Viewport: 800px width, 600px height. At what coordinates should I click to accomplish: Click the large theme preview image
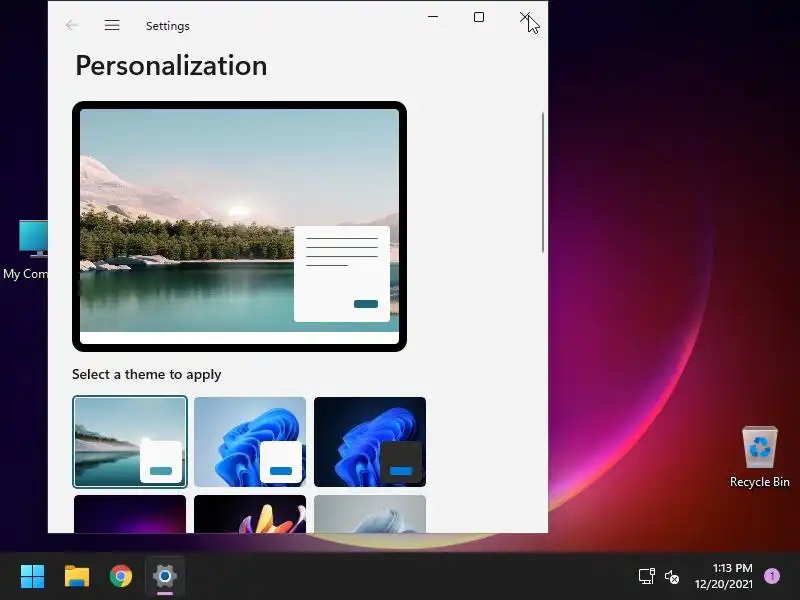tap(239, 226)
